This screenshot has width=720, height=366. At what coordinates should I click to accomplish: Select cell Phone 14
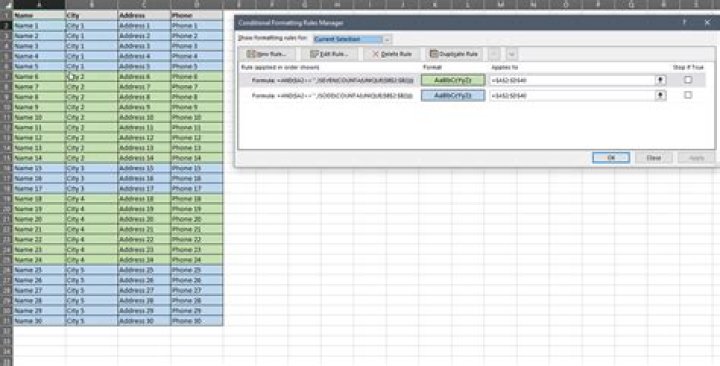197,158
